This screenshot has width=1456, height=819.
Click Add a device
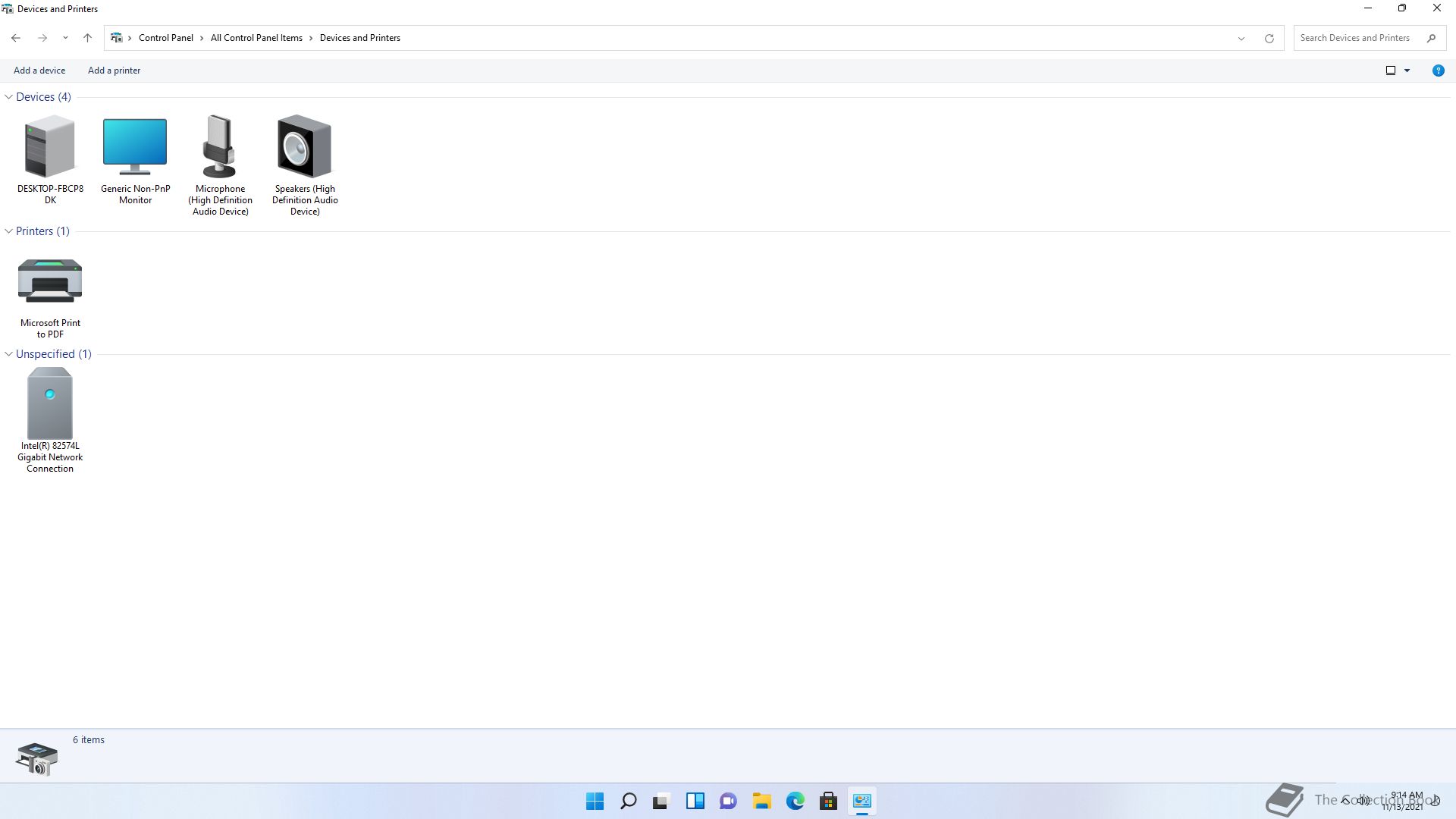[x=39, y=71]
